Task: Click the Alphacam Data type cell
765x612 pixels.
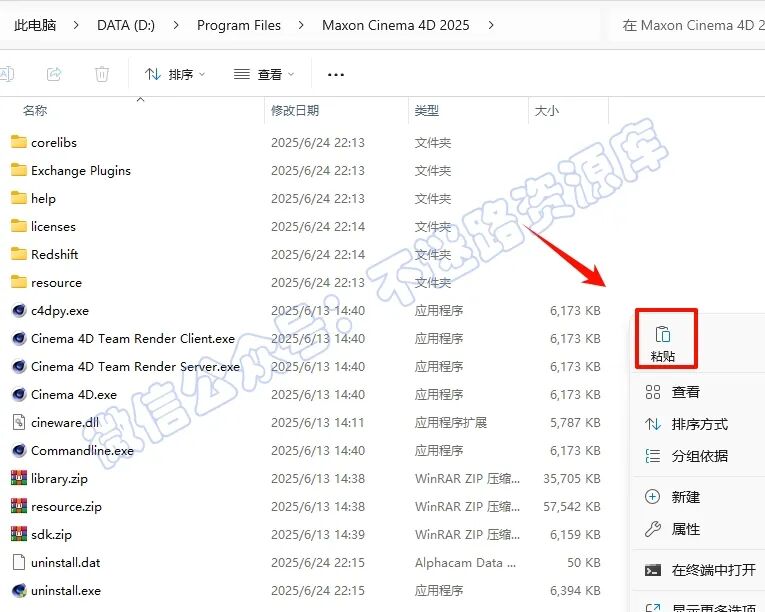Action: tap(465, 563)
